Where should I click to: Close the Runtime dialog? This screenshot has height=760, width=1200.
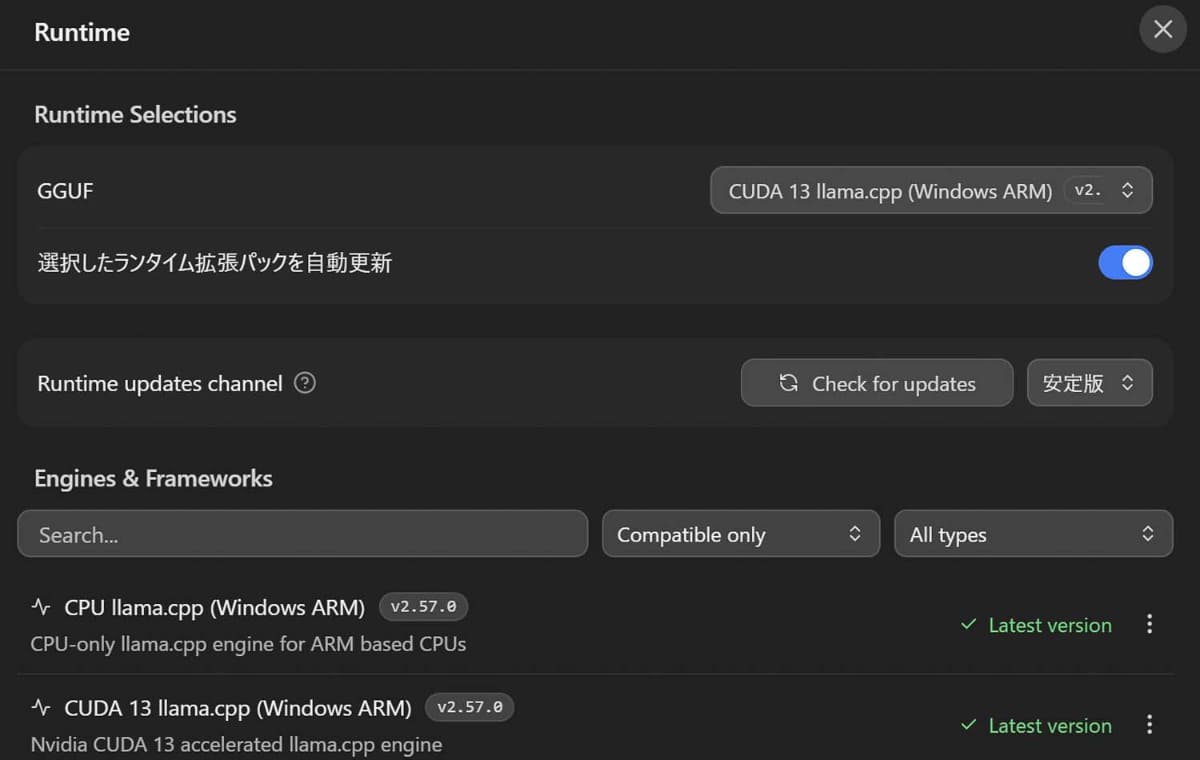click(x=1163, y=30)
